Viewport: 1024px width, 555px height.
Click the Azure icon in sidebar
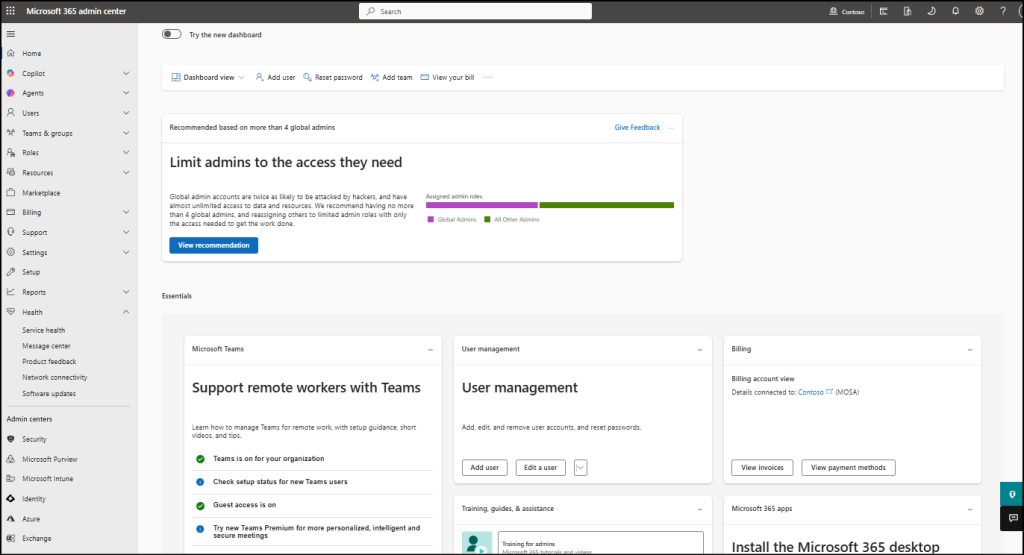point(10,518)
